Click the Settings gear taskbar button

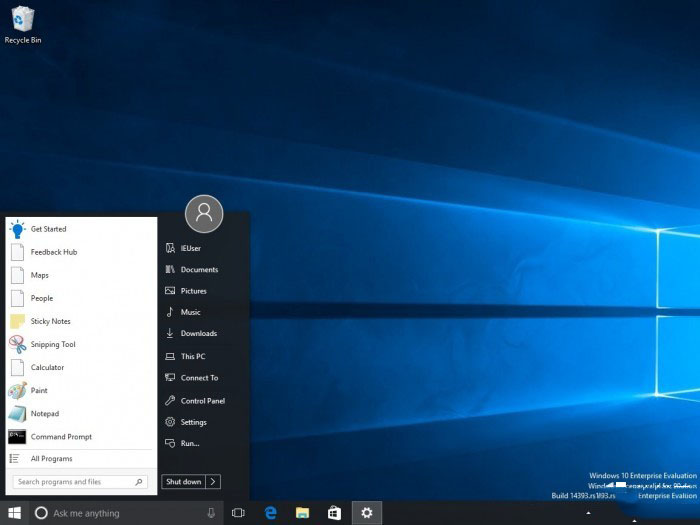(x=367, y=513)
